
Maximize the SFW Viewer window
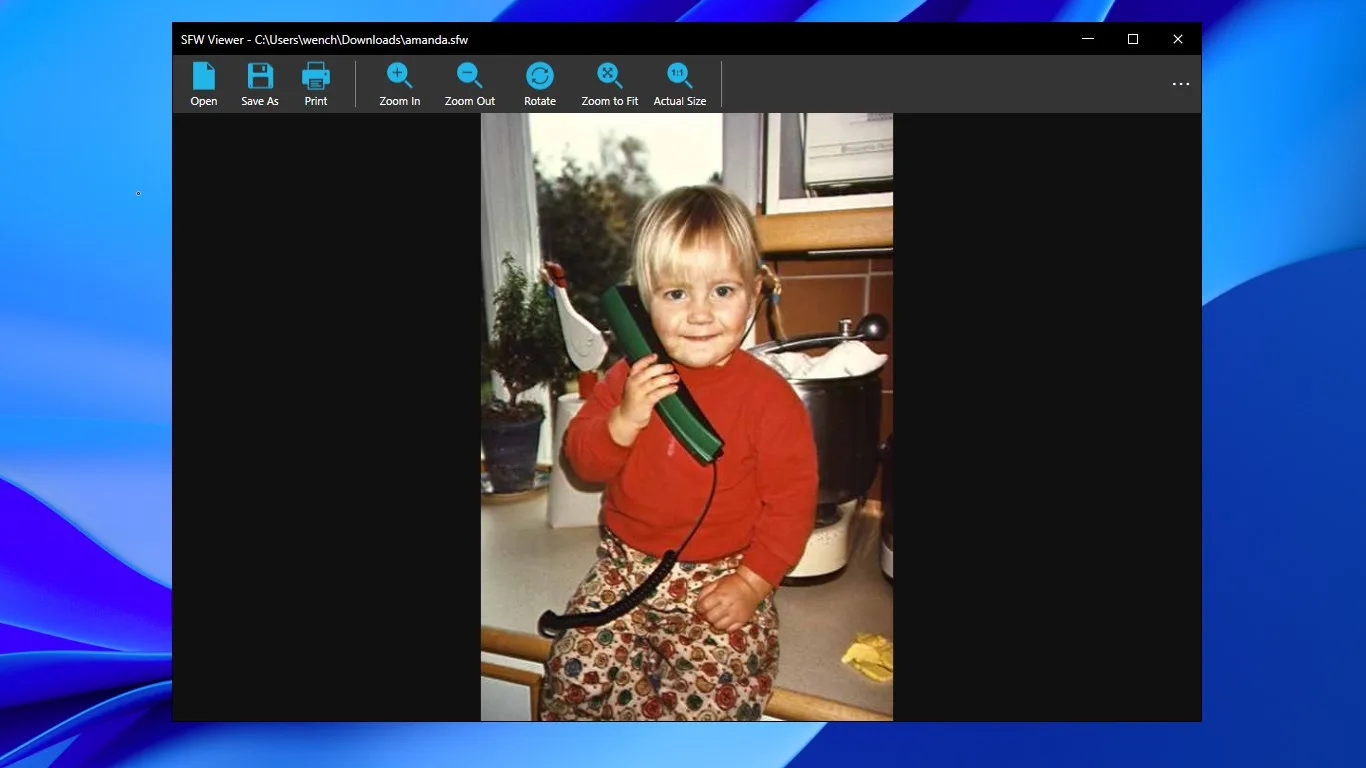tap(1133, 39)
